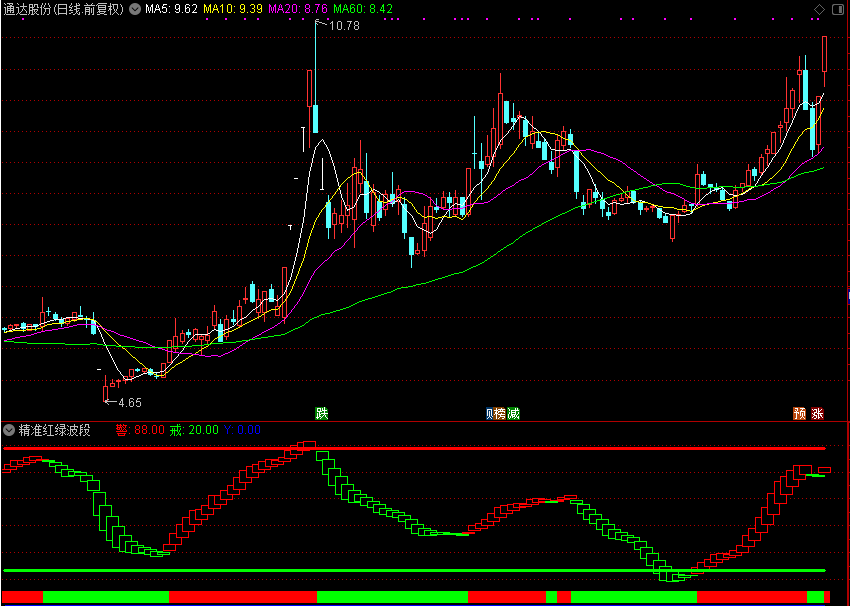The height and width of the screenshot is (606, 850).
Task: Click the green 减 marker icon
Action: tap(514, 413)
